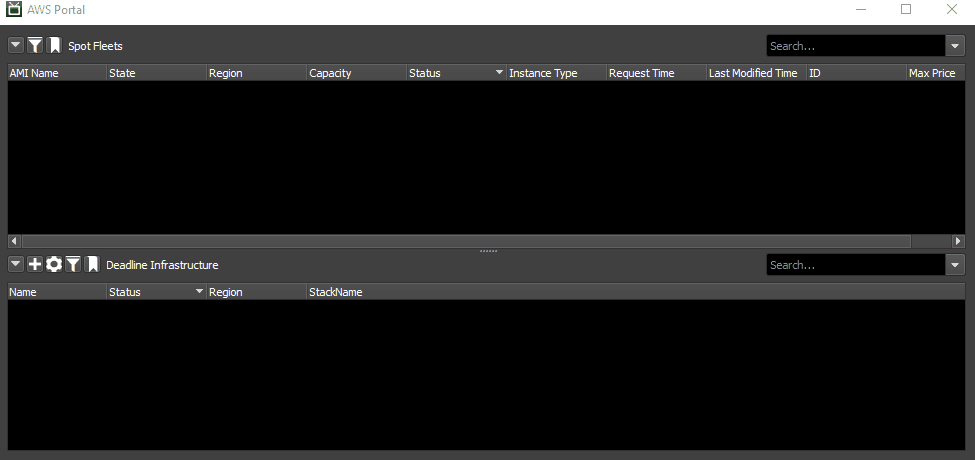The image size is (975, 460).
Task: Sort infrastructure by Name column
Action: pos(57,292)
